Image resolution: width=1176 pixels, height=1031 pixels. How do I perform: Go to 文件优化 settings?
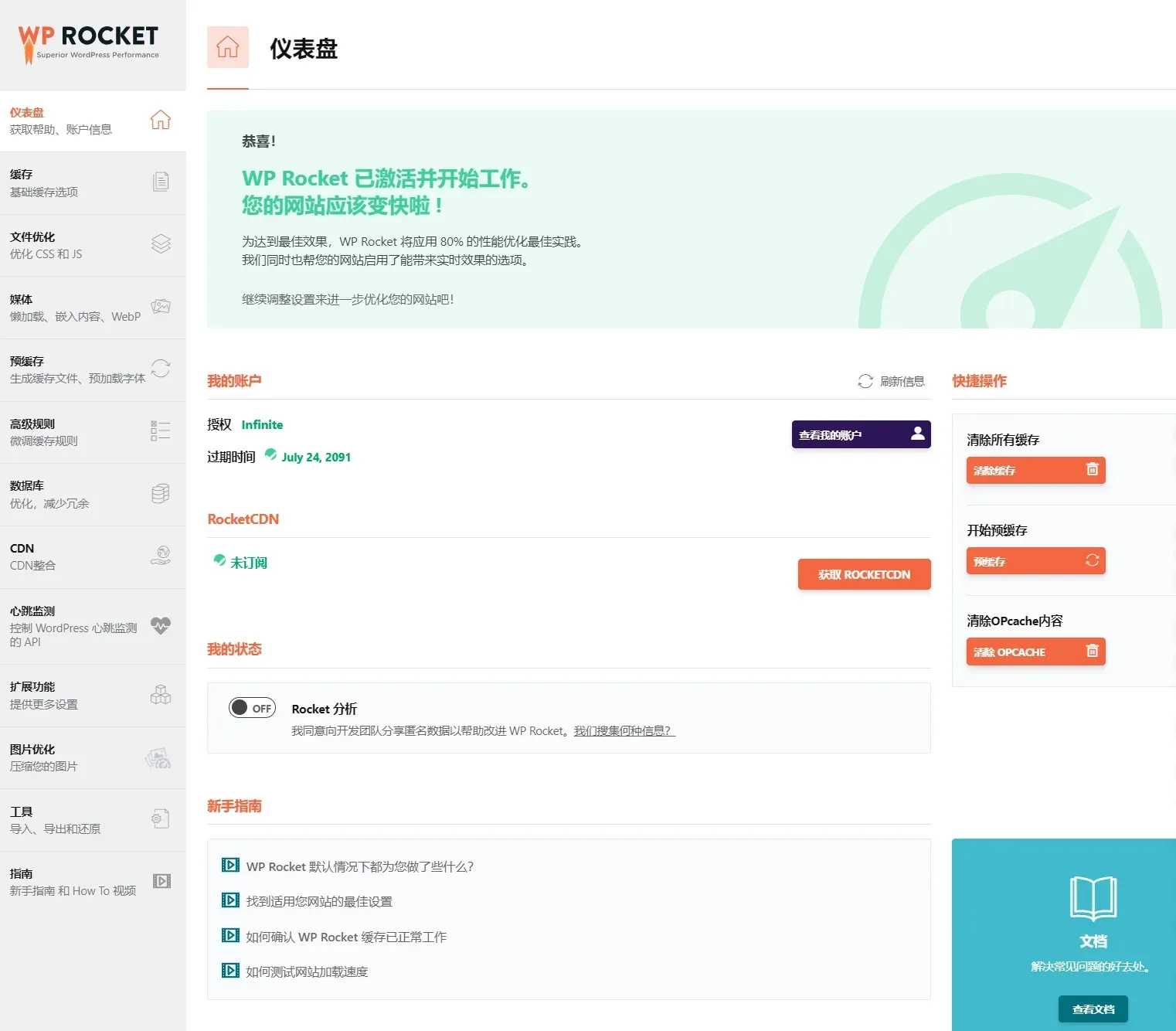click(93, 246)
